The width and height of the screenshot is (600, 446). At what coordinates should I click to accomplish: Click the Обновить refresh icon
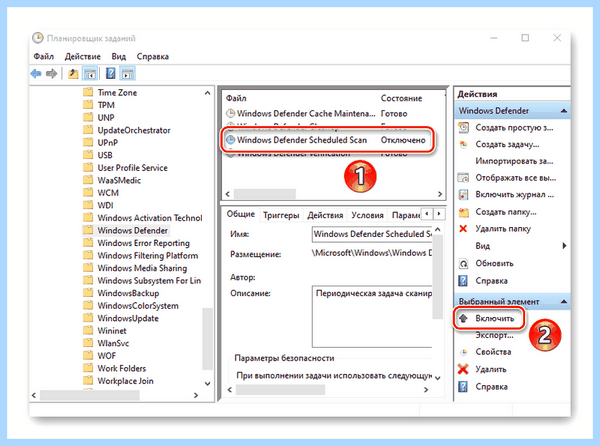[x=463, y=263]
